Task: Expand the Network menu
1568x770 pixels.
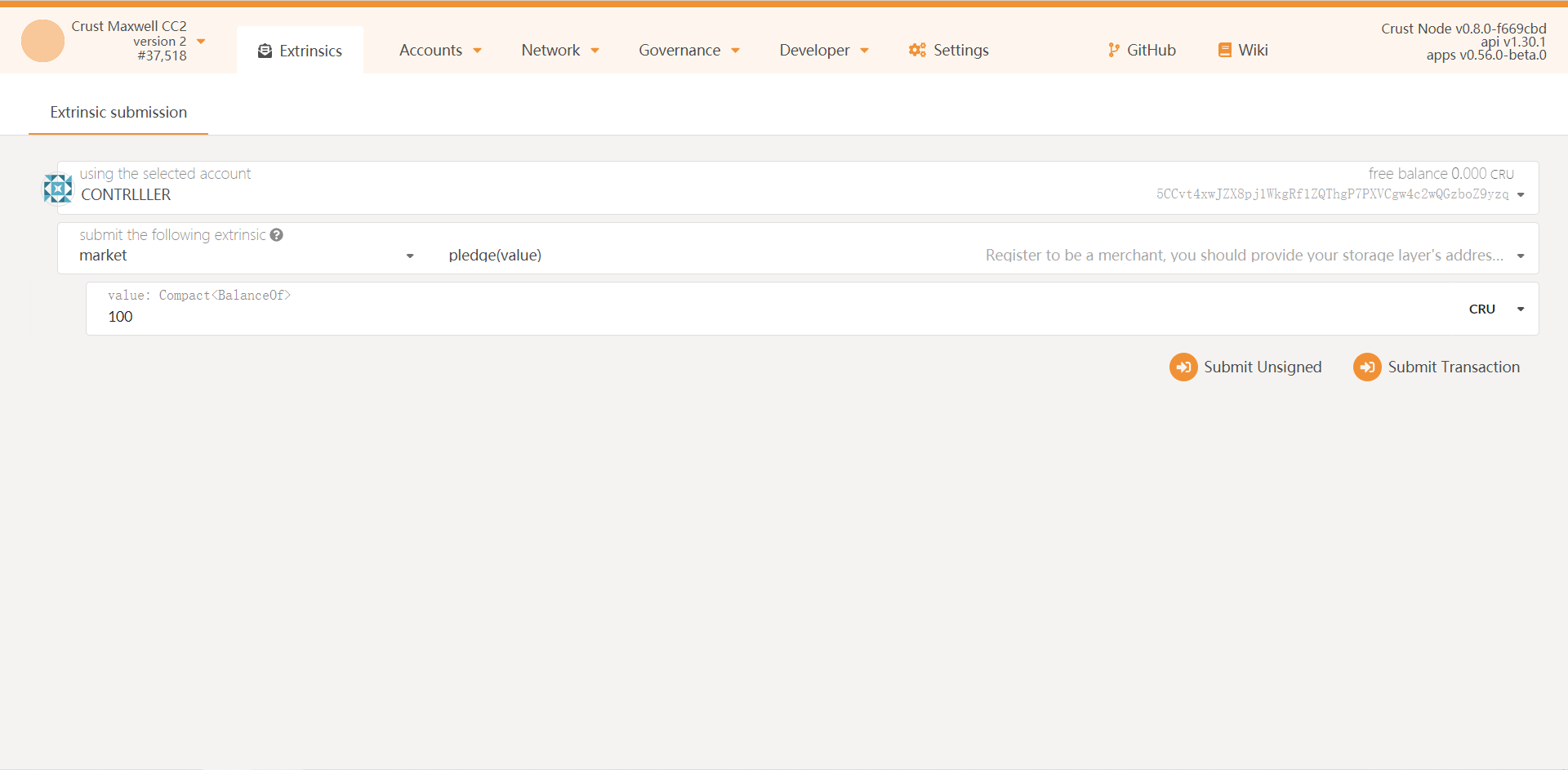Action: click(560, 51)
